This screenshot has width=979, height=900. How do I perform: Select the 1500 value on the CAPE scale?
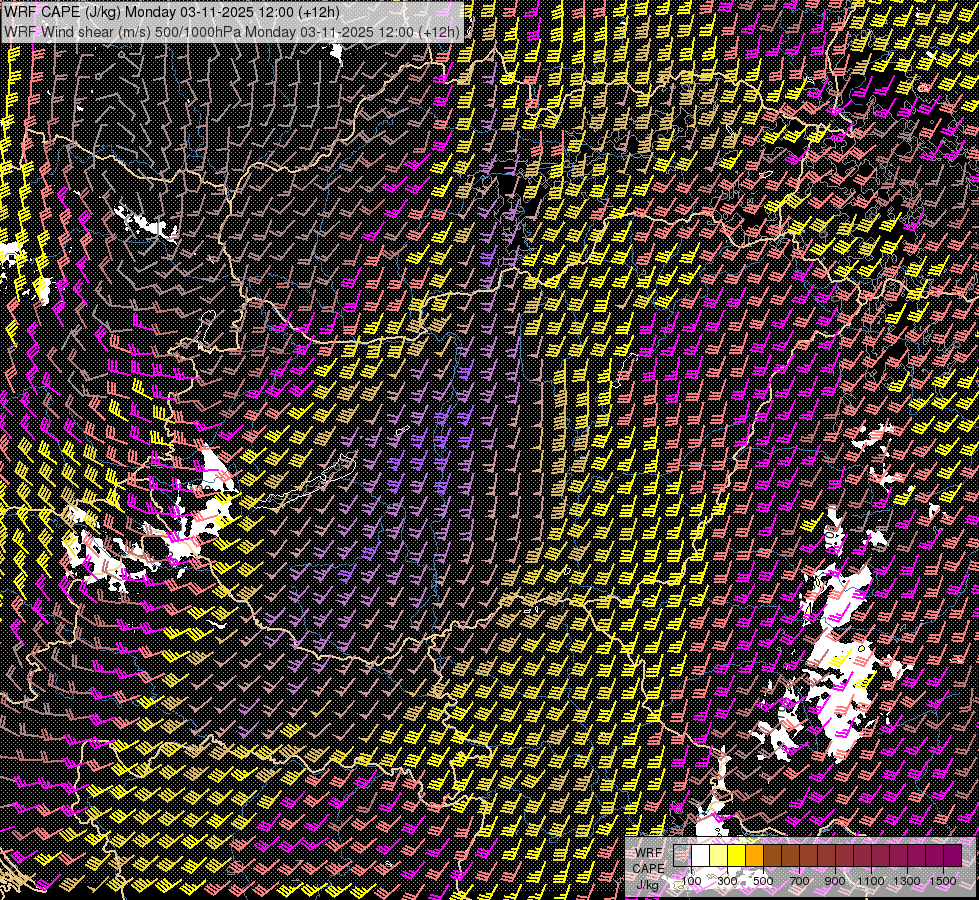click(942, 881)
